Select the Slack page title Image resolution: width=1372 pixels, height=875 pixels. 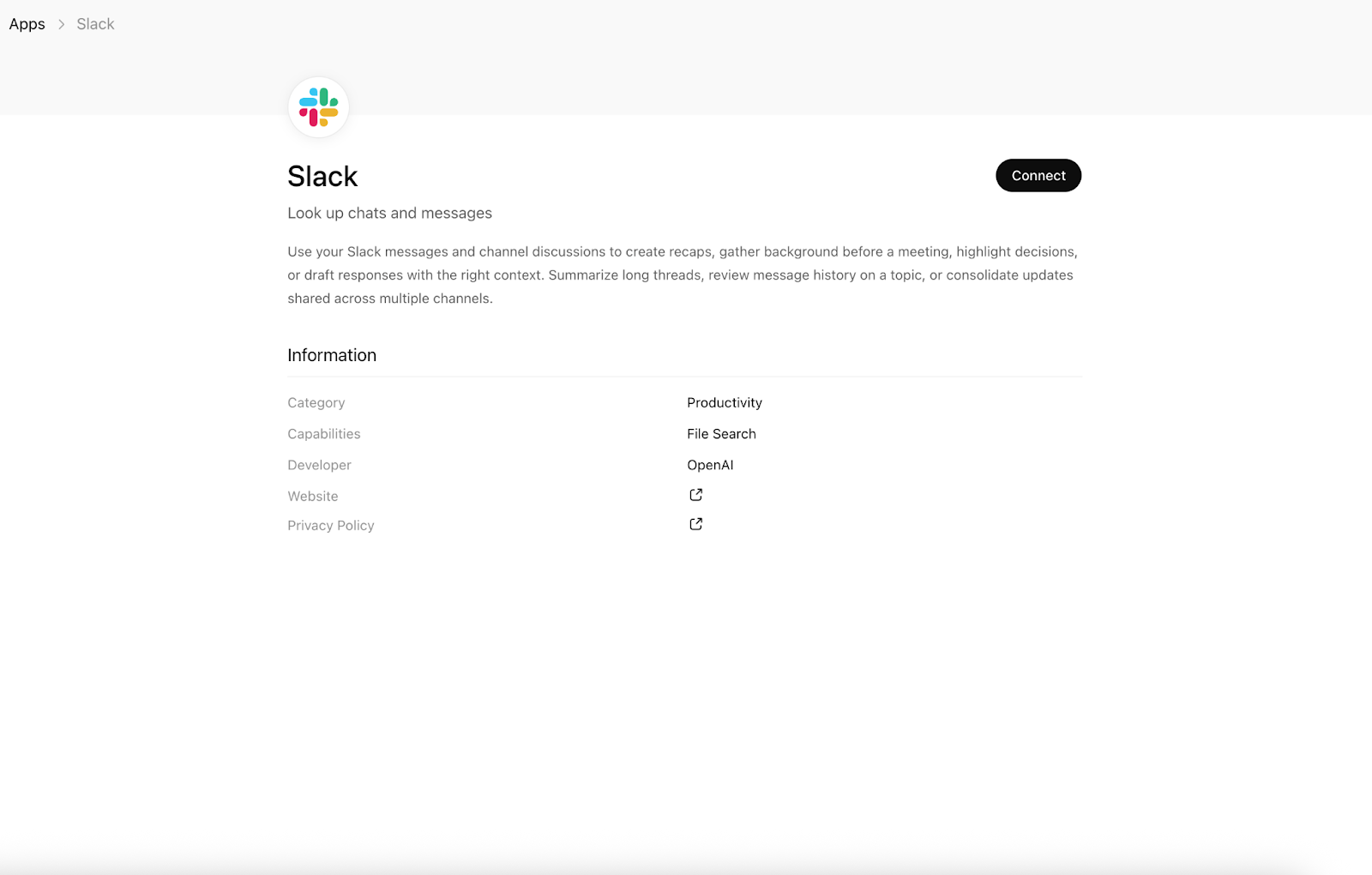(x=322, y=176)
